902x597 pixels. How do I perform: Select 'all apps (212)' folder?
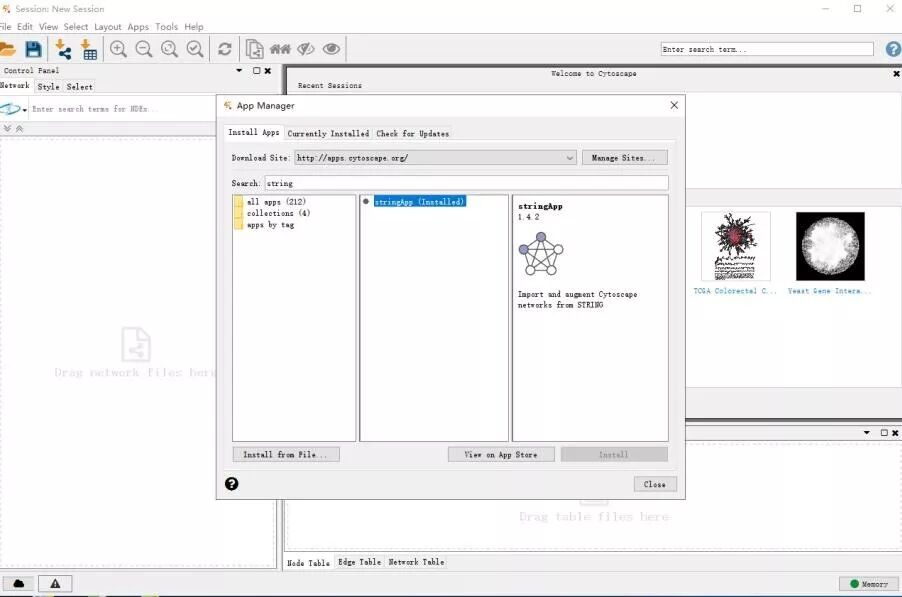(270, 202)
